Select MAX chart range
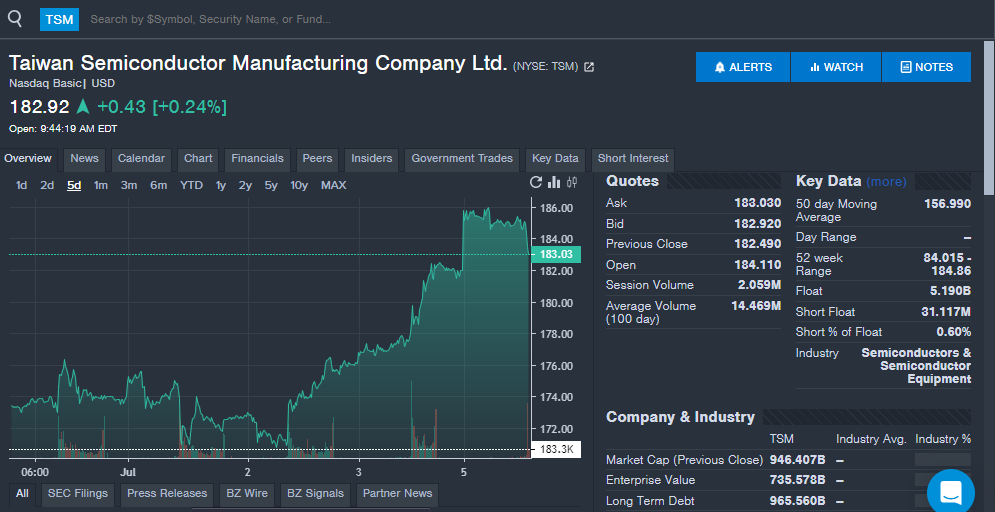This screenshot has height=512, width=995. click(x=333, y=185)
